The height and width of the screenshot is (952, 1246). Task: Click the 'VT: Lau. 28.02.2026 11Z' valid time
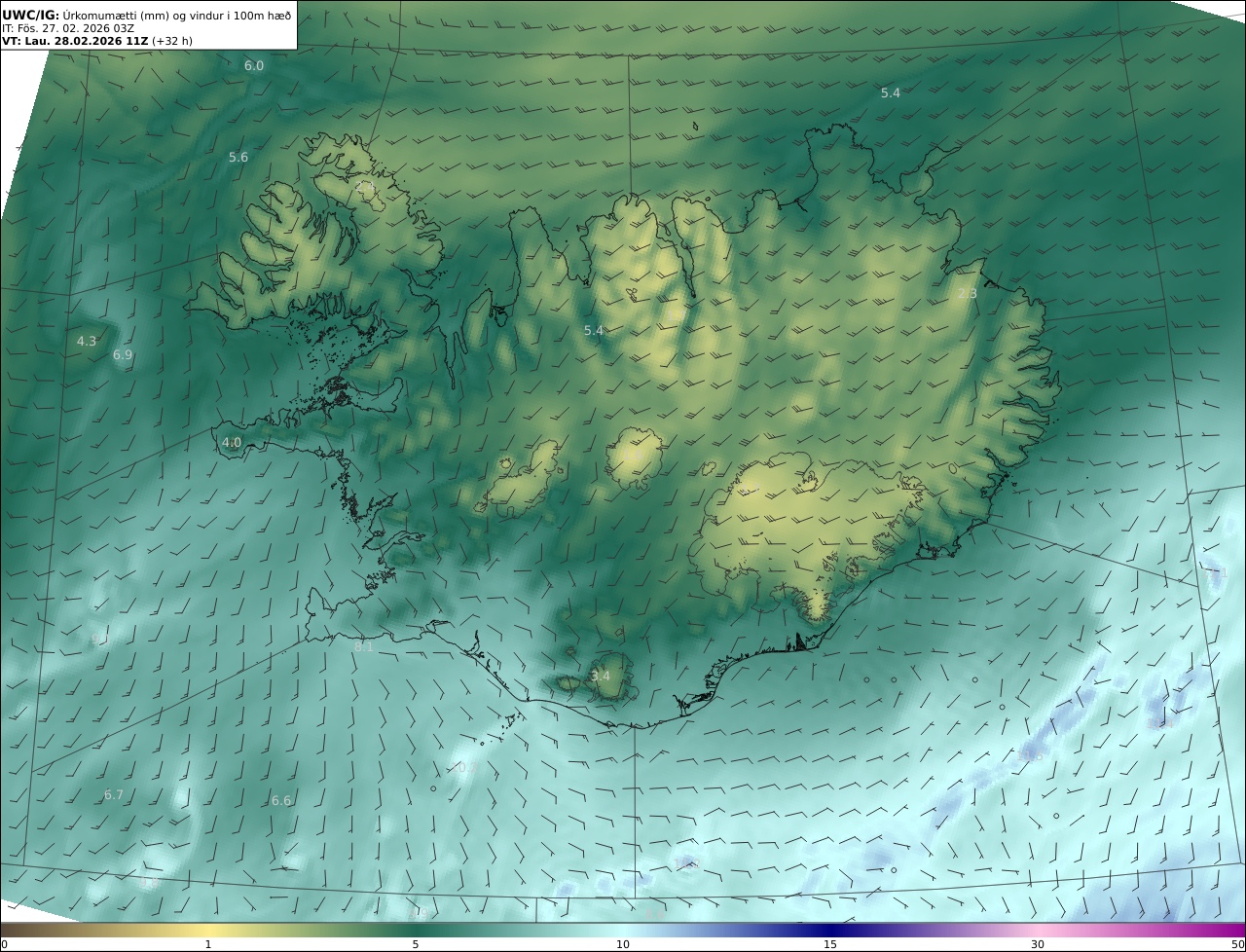coord(76,42)
